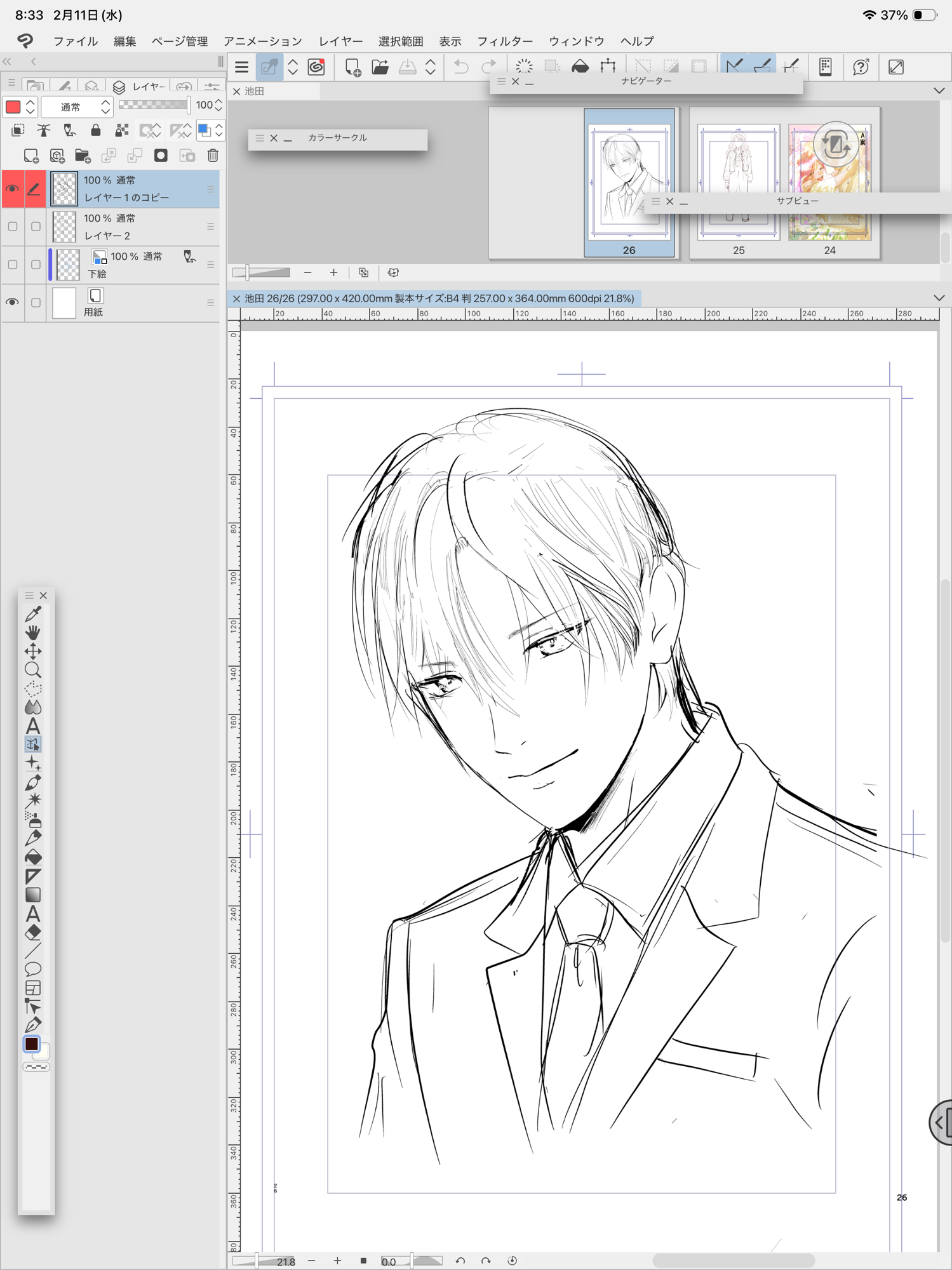Show the レイヤー 2 layer
952x1270 pixels.
(x=13, y=227)
